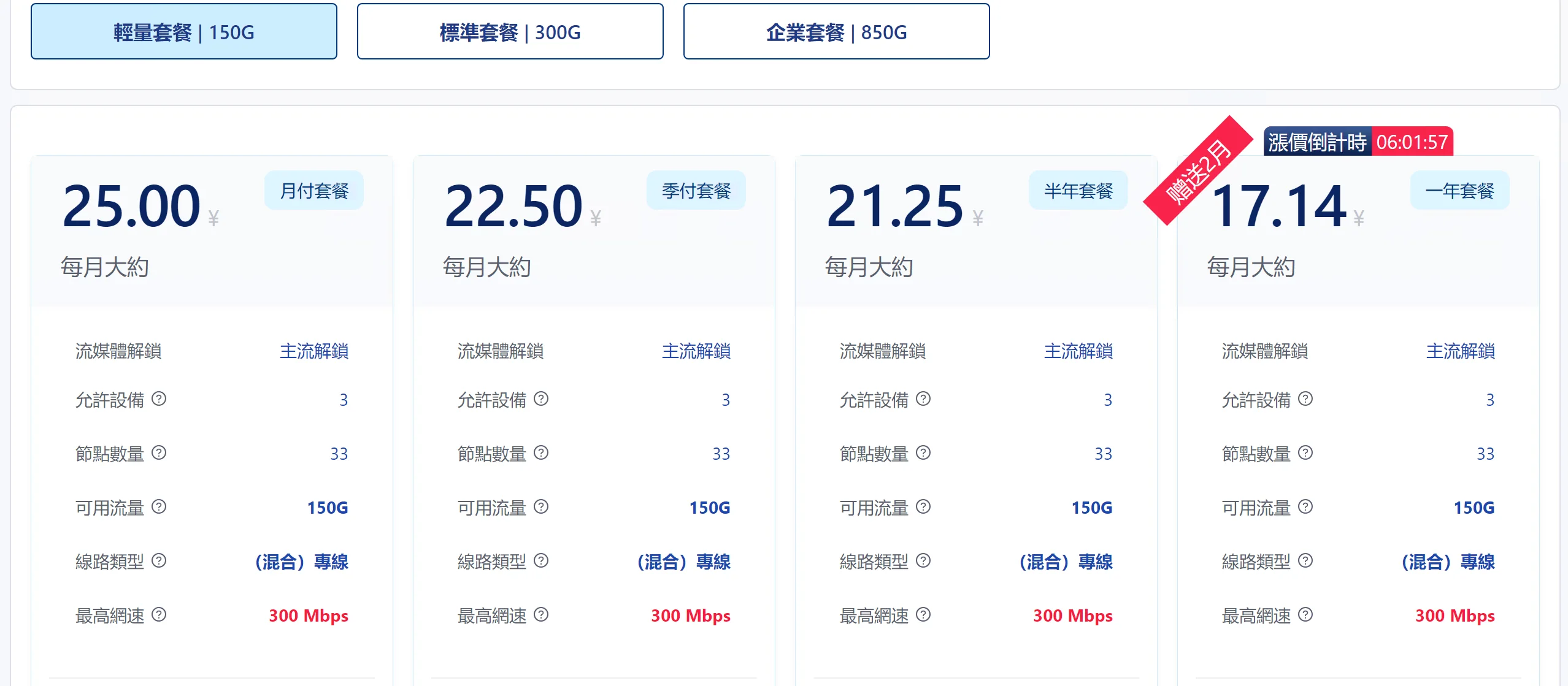Click 300 Mbps in the yearly plan
Screen dimensions: 1568x686
coord(1455,615)
